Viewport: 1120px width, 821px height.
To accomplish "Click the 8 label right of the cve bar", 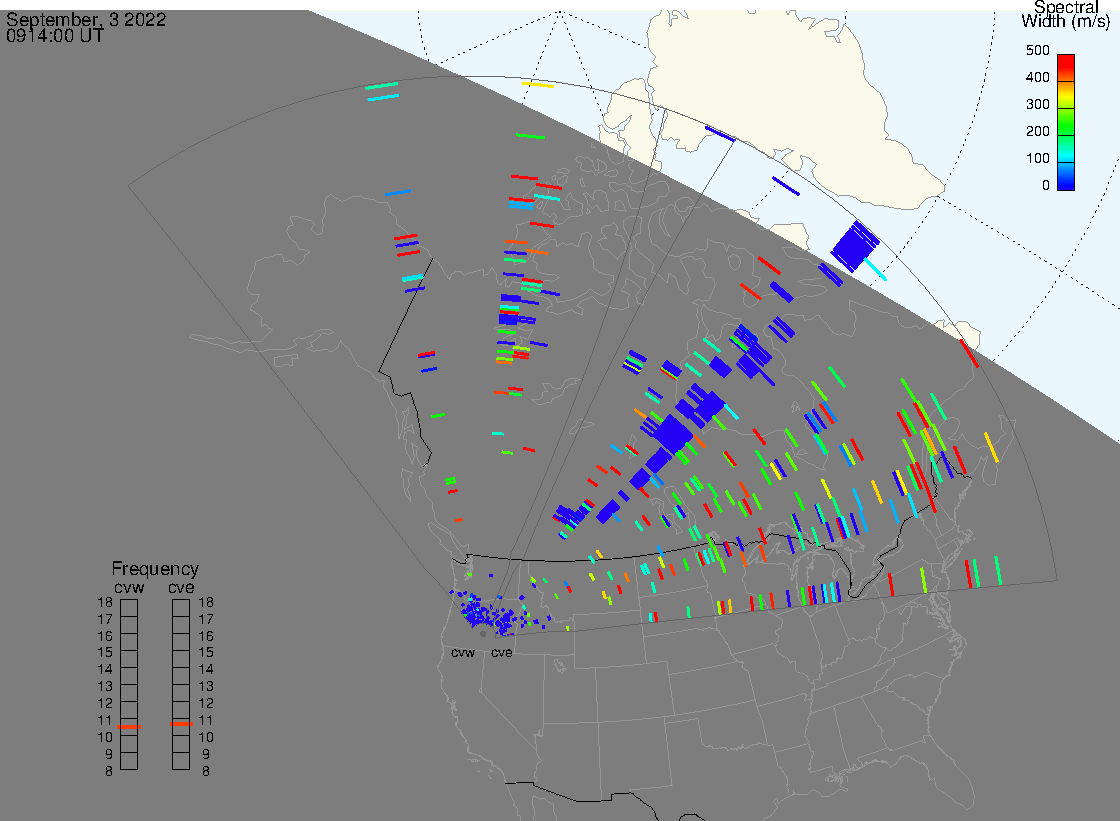I will point(206,771).
